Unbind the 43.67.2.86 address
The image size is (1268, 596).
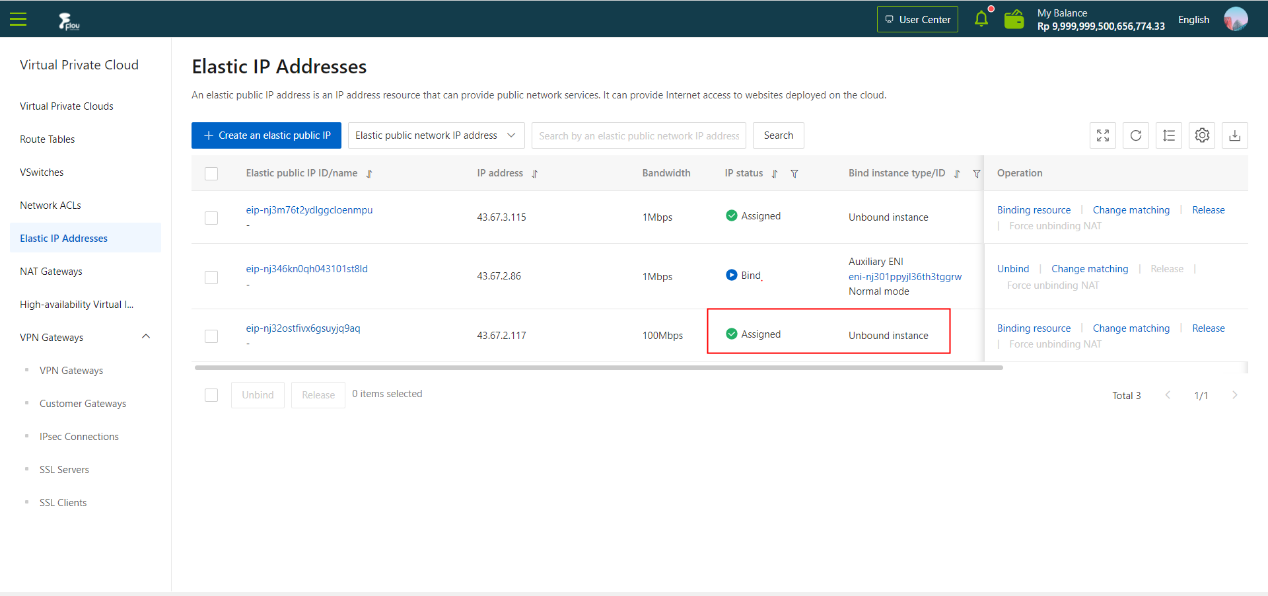tap(1013, 269)
